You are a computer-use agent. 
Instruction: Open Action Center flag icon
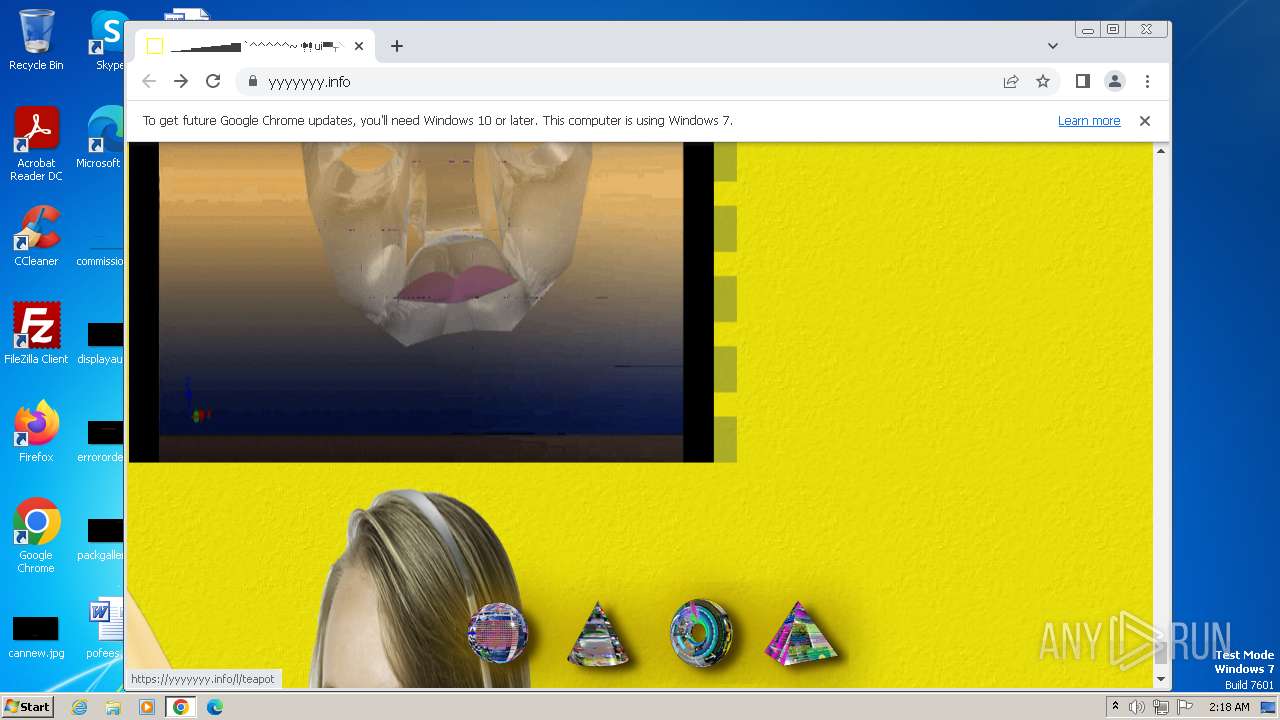pos(1184,707)
